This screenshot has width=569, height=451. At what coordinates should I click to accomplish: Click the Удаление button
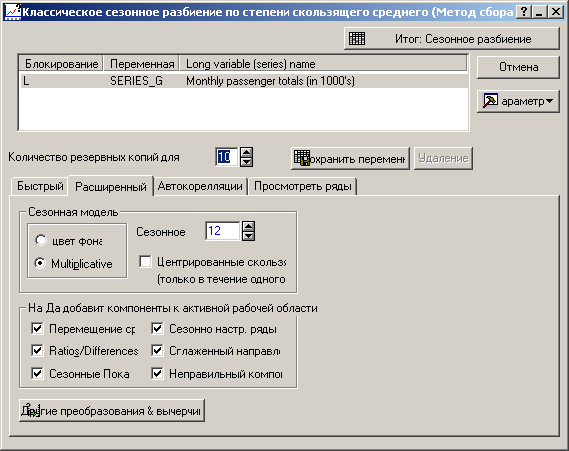pos(443,158)
